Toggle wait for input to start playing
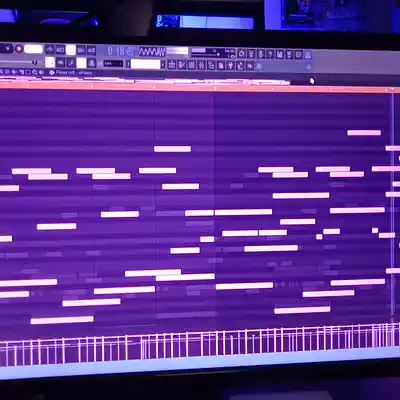 60,49
